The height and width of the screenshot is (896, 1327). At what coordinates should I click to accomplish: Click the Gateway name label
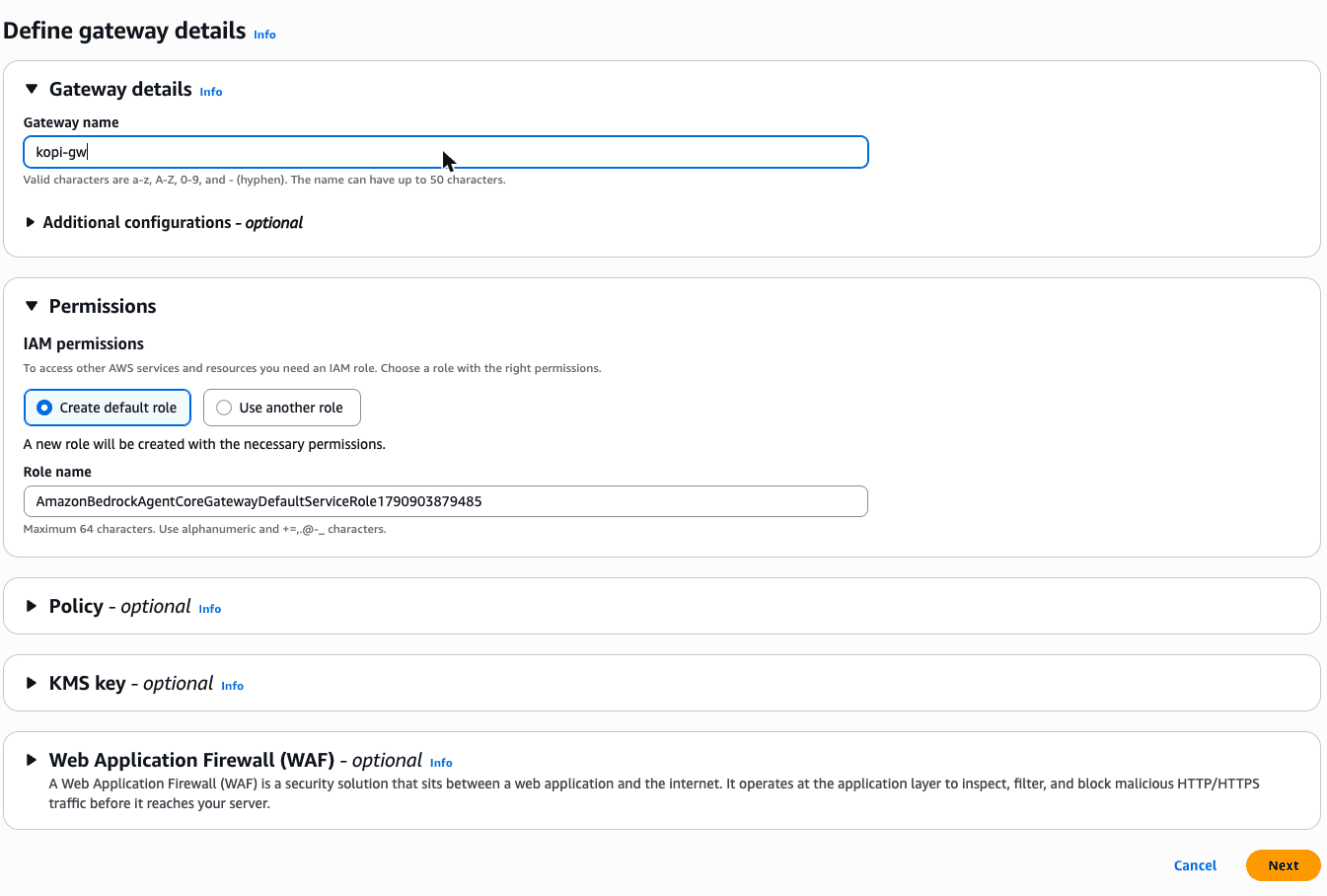click(71, 123)
